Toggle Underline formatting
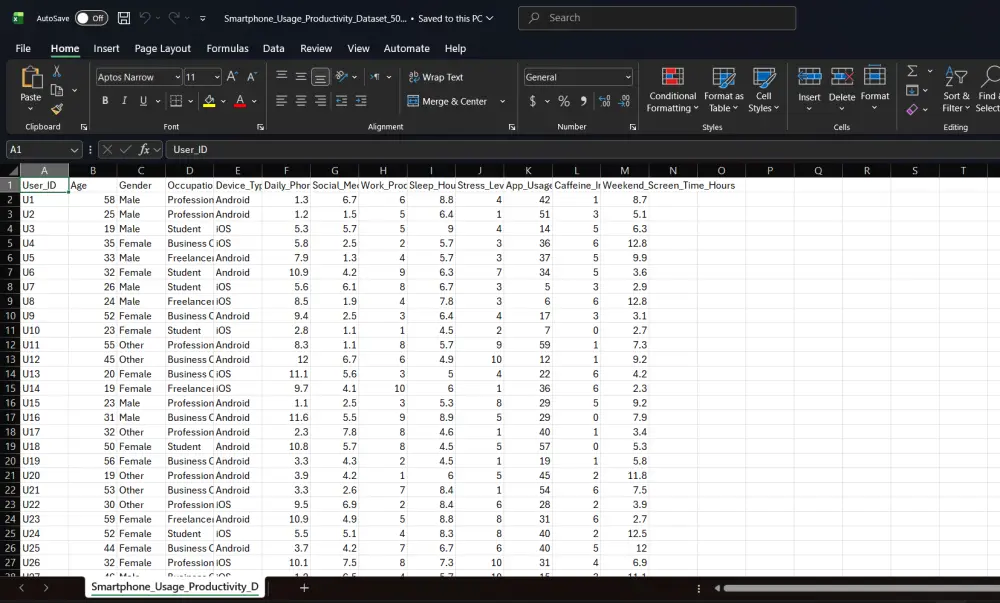Screen dimensions: 1000x603 (143, 101)
